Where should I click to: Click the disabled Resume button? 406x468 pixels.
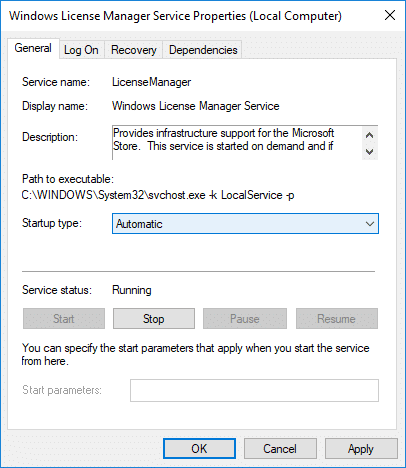point(337,319)
